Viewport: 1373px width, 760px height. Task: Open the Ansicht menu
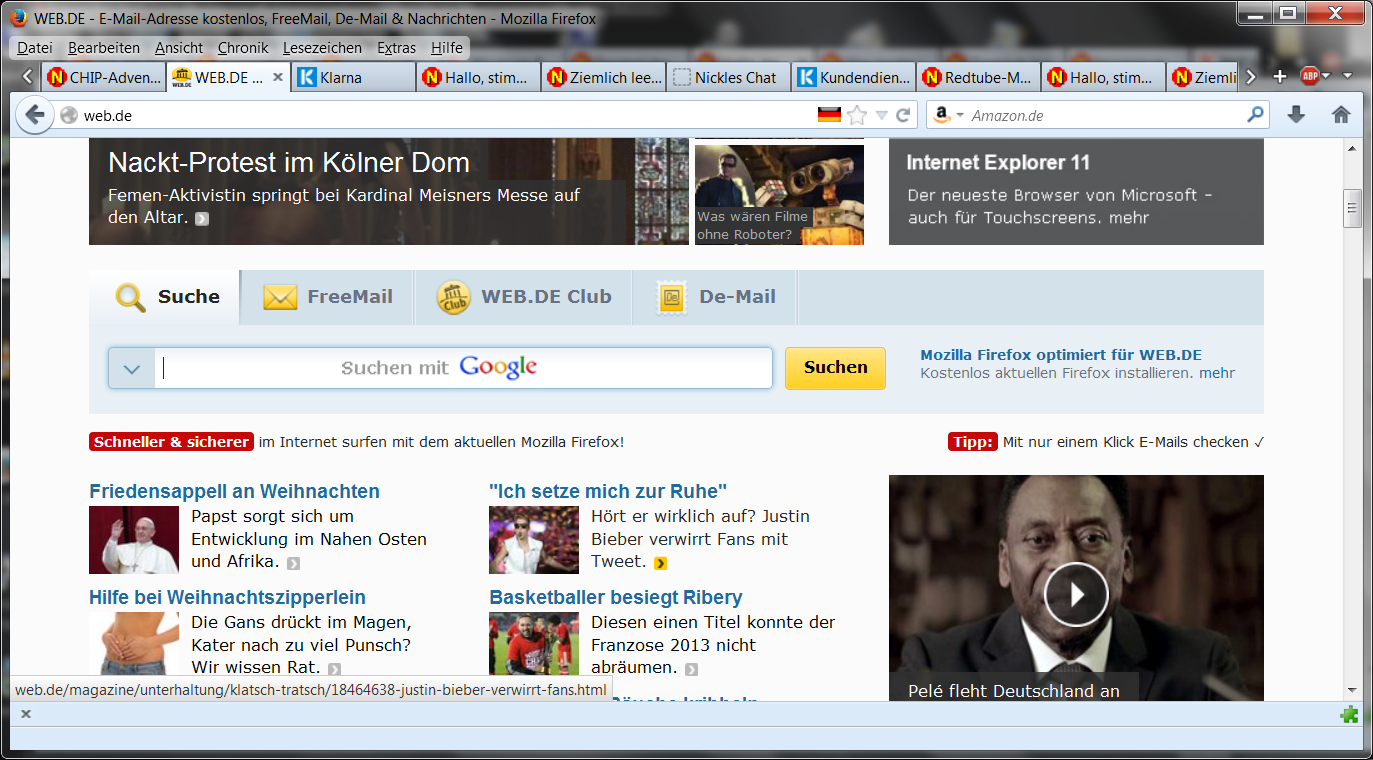(179, 48)
